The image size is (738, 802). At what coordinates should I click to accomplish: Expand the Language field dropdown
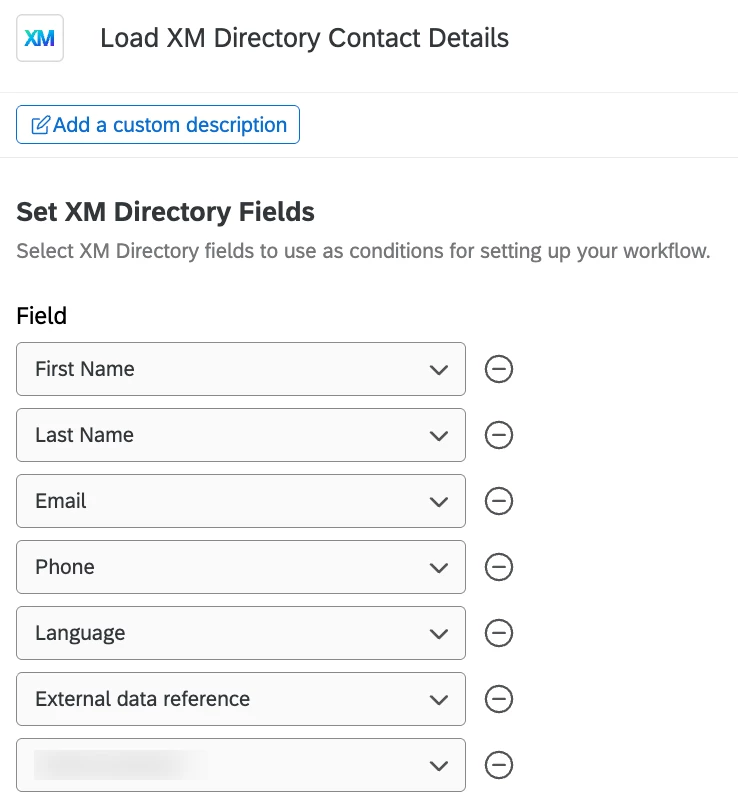pyautogui.click(x=241, y=633)
